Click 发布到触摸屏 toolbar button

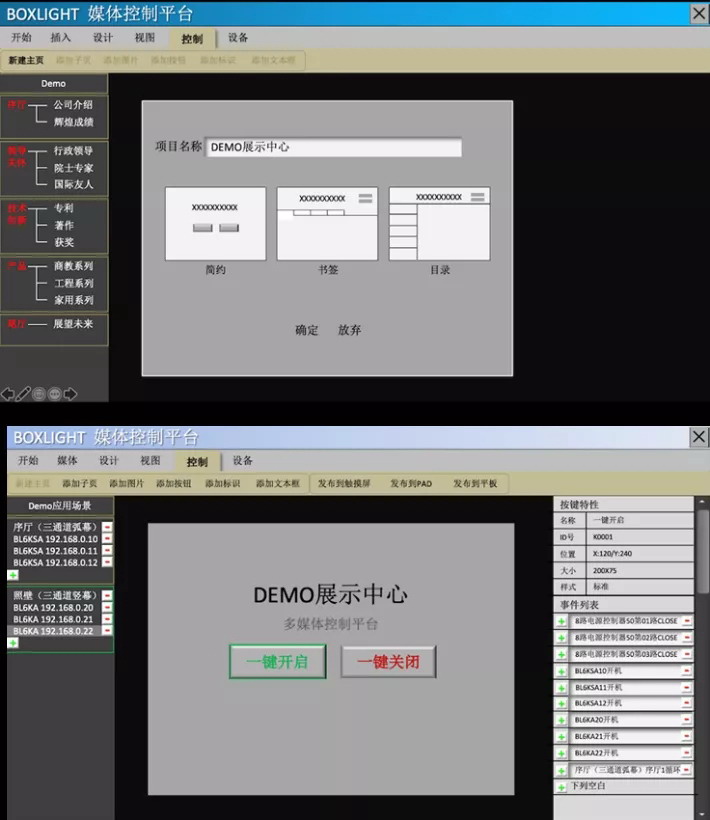[x=344, y=483]
